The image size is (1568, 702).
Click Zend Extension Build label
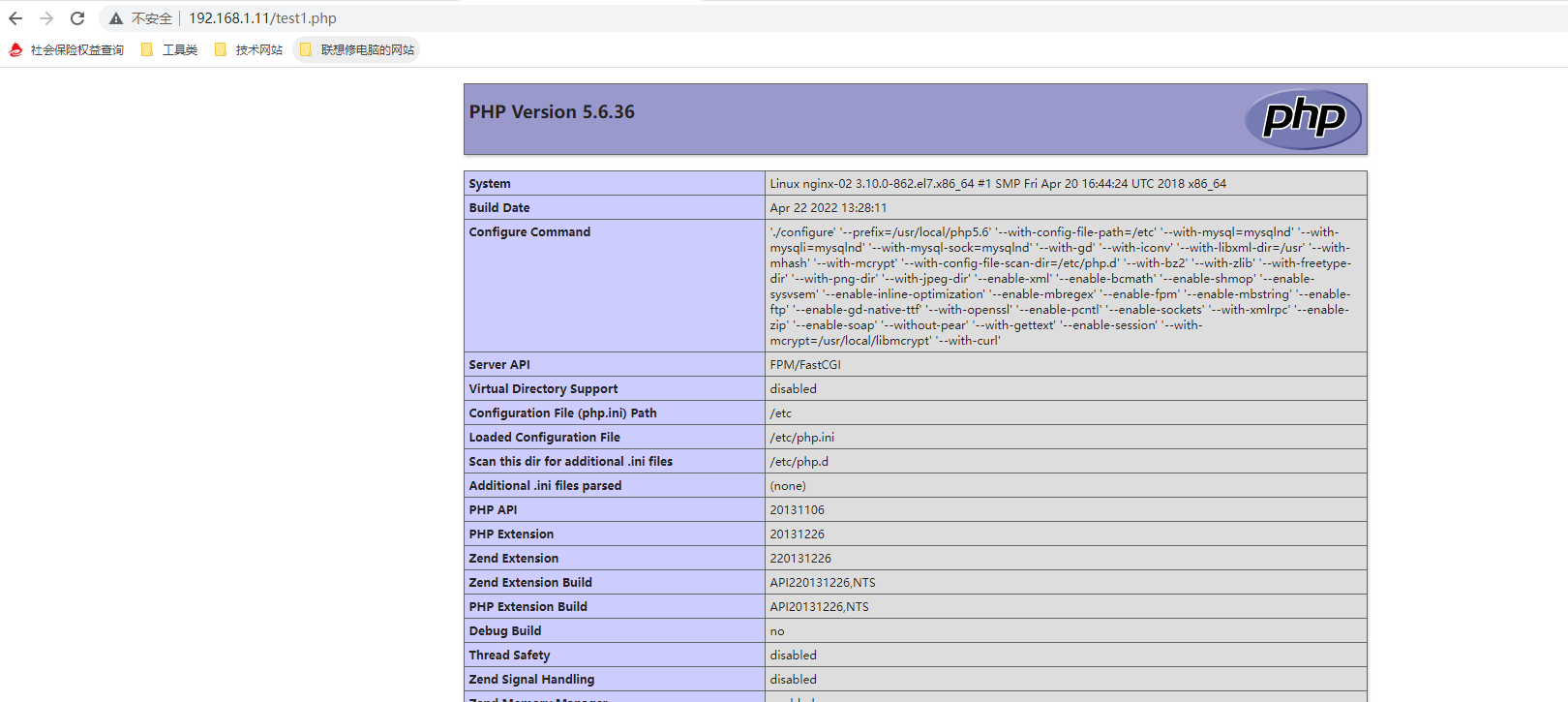(x=530, y=583)
